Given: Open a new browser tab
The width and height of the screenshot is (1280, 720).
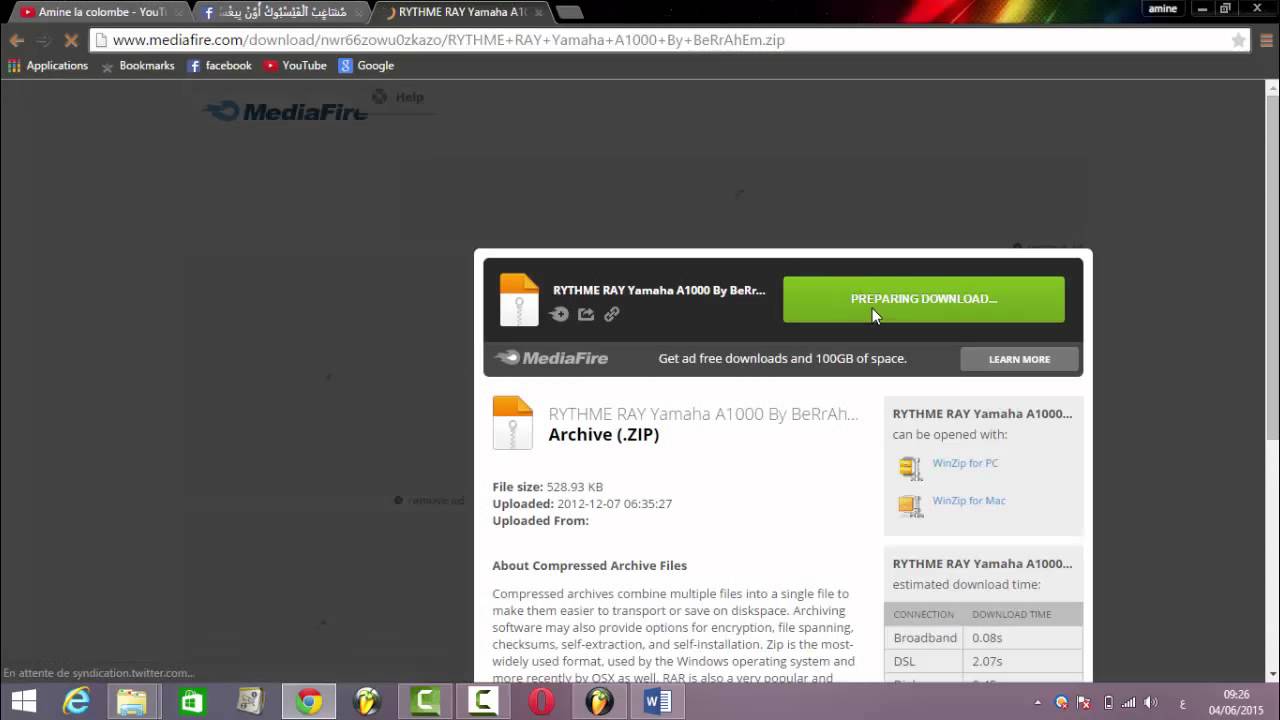Looking at the screenshot, I should click(x=569, y=12).
